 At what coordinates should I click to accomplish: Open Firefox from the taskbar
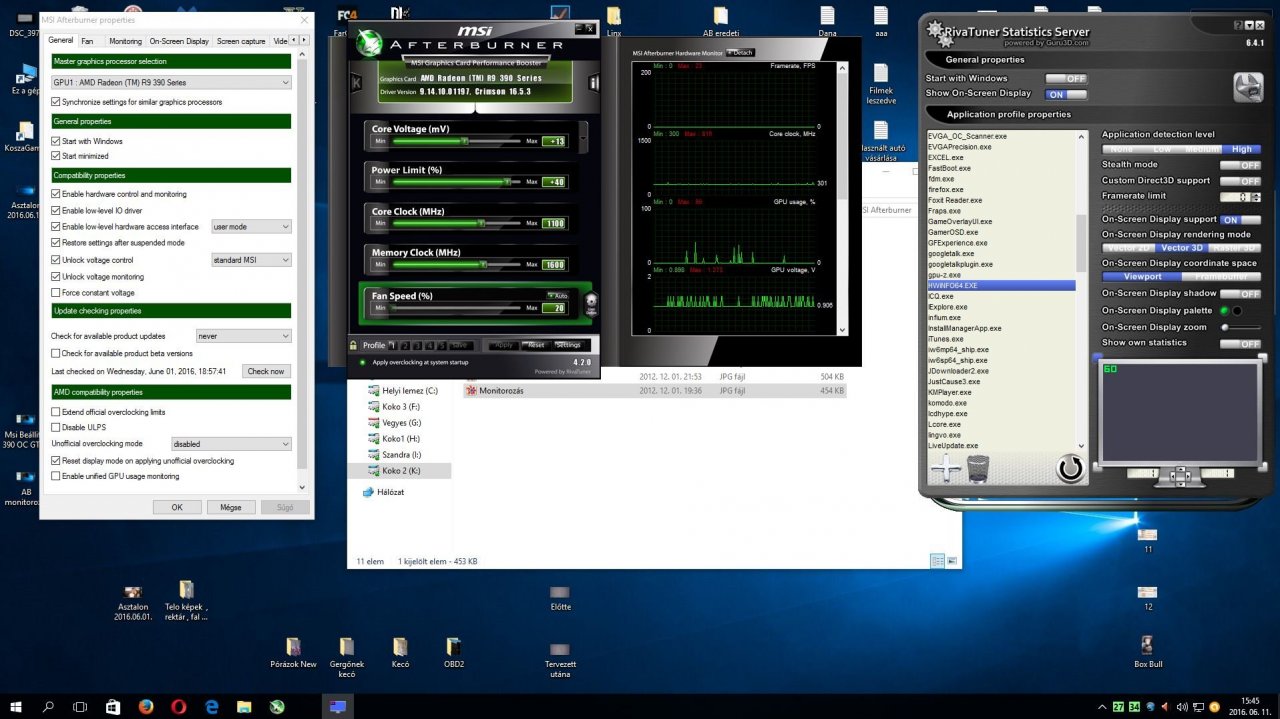(x=146, y=706)
